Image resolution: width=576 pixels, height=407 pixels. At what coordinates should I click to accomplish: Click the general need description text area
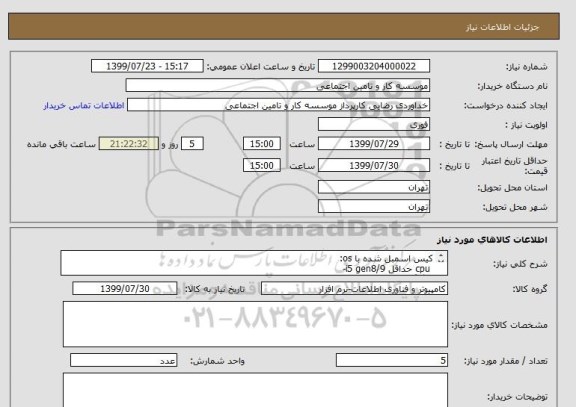coord(254,263)
